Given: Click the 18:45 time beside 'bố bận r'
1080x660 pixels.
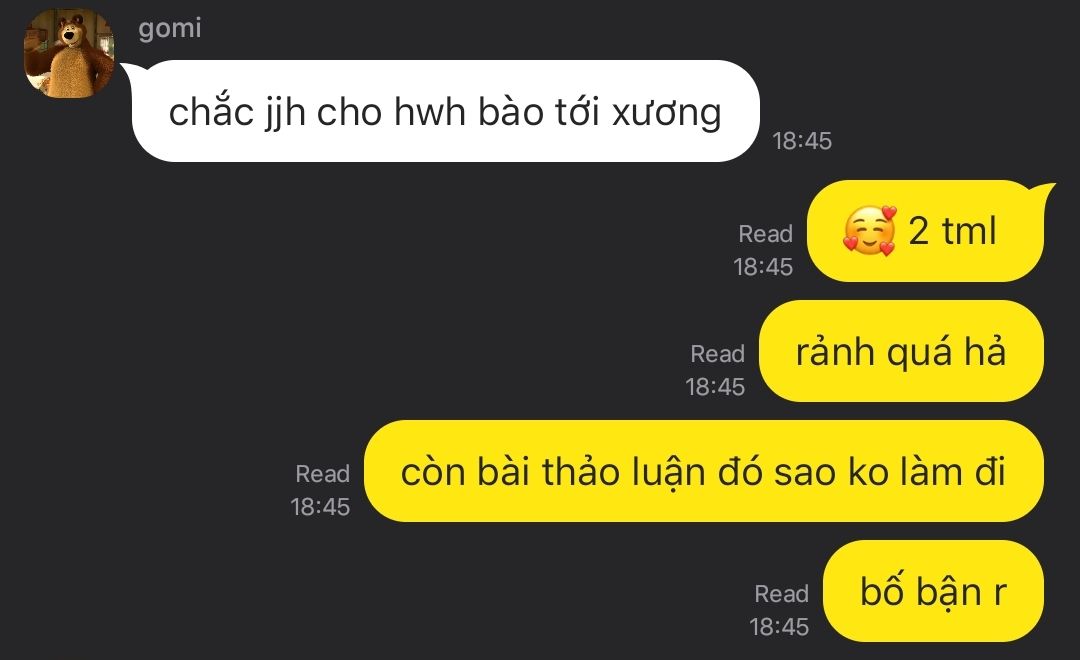Looking at the screenshot, I should (779, 627).
